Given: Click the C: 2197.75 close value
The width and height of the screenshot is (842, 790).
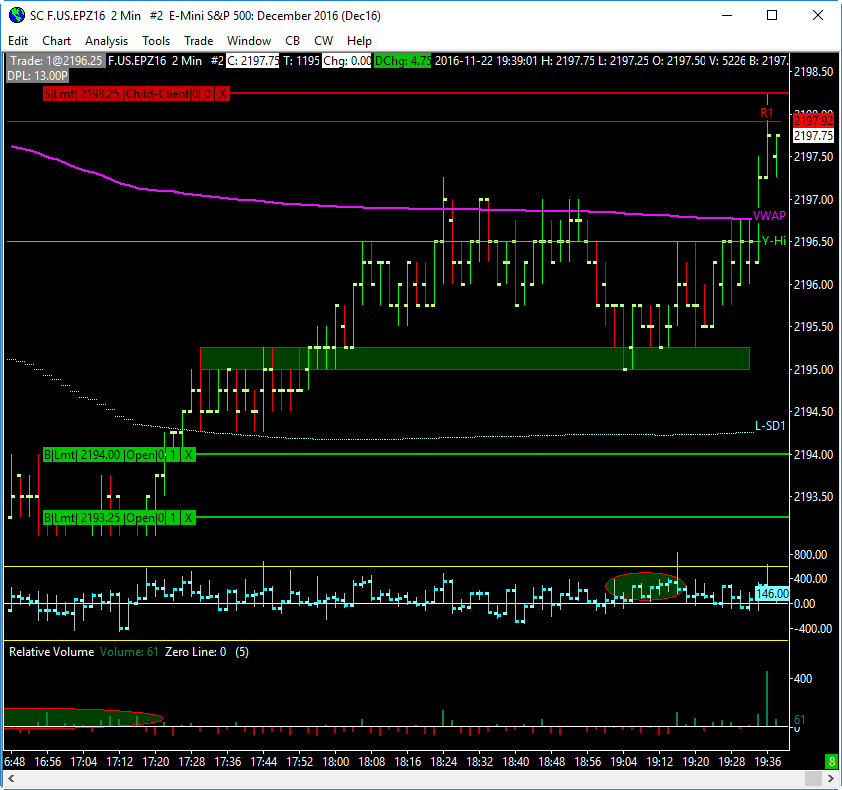Looking at the screenshot, I should pyautogui.click(x=253, y=61).
